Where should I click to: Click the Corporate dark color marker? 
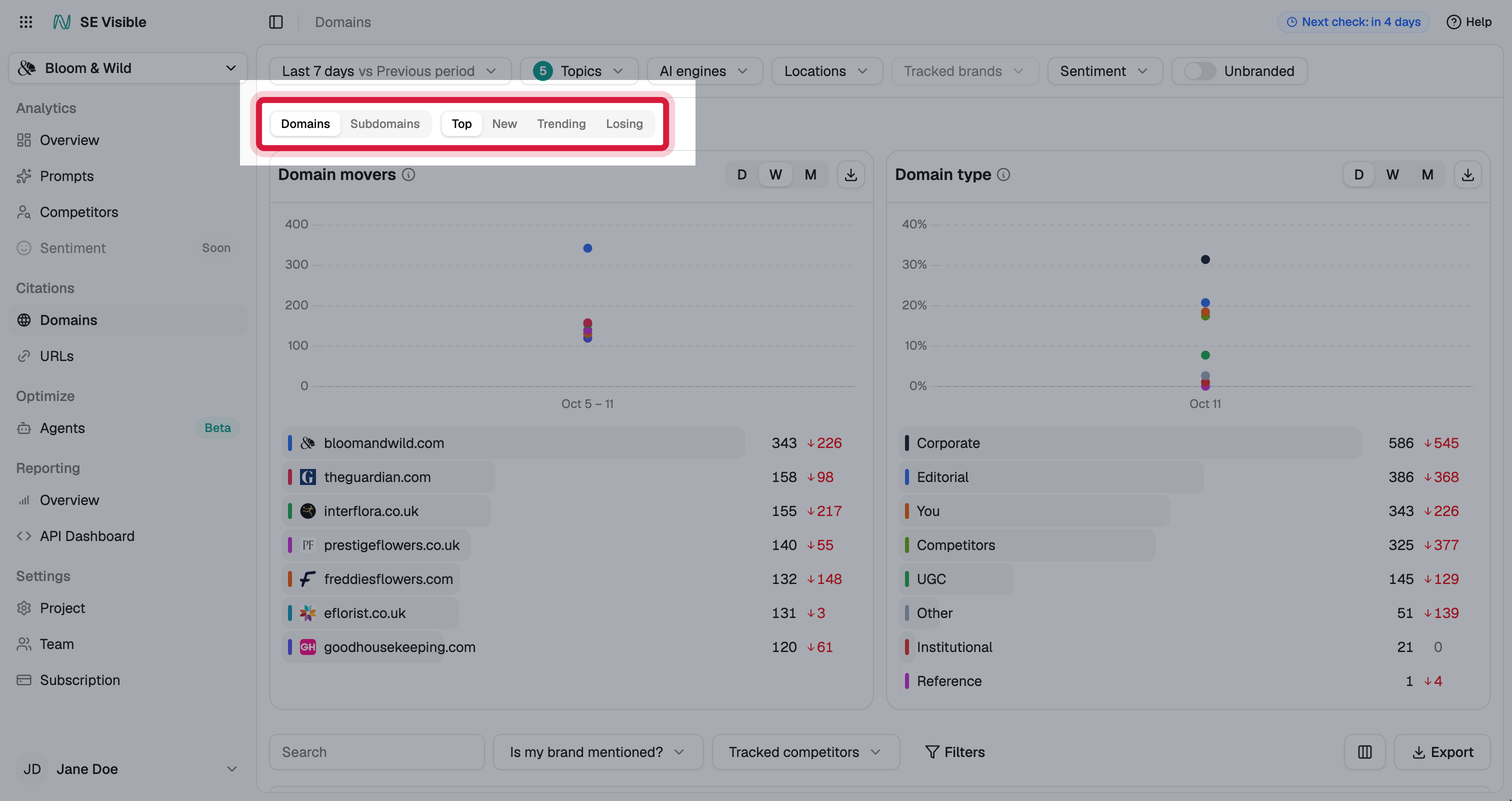click(x=906, y=443)
